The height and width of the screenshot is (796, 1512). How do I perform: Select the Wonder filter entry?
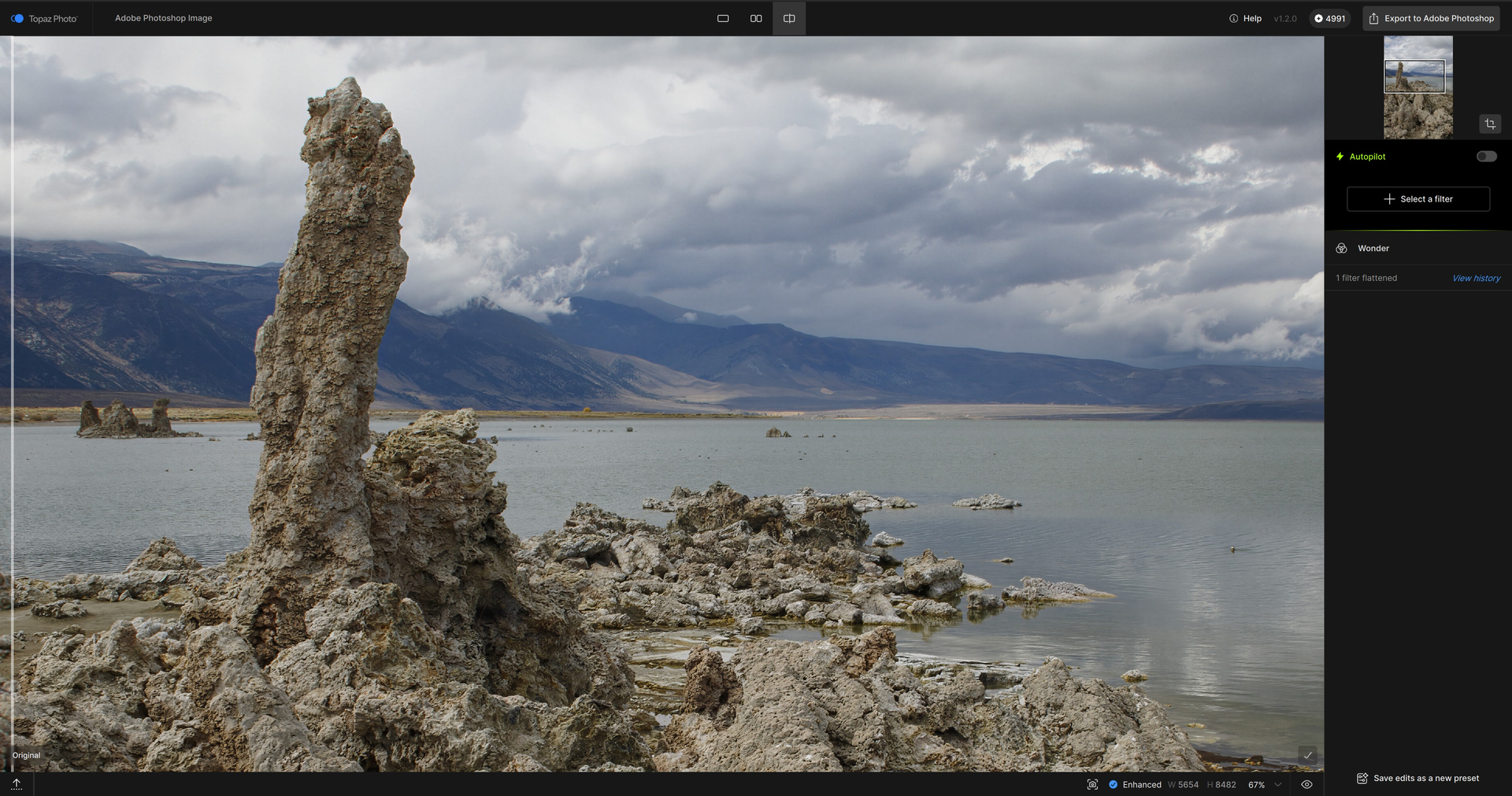pos(1373,248)
